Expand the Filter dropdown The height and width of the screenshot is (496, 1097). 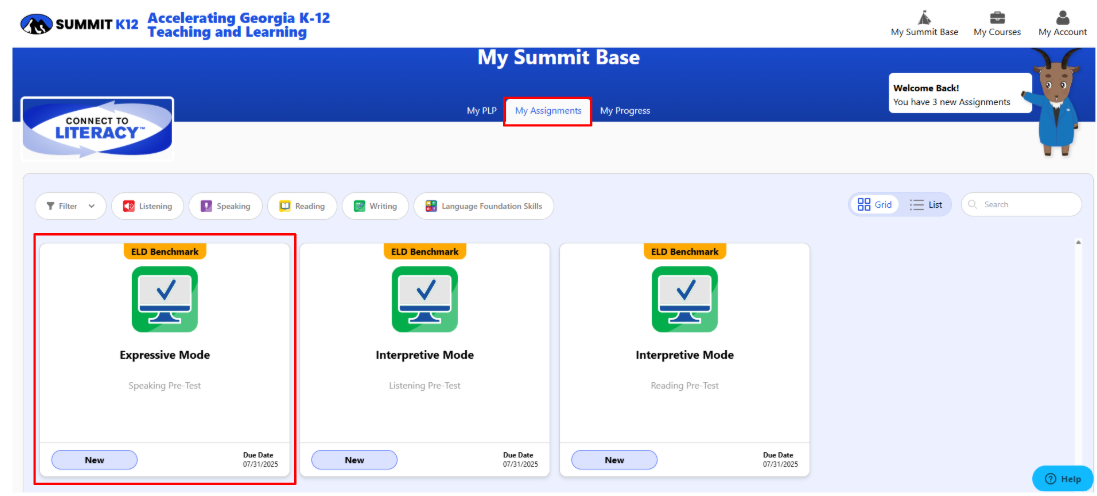pyautogui.click(x=71, y=206)
